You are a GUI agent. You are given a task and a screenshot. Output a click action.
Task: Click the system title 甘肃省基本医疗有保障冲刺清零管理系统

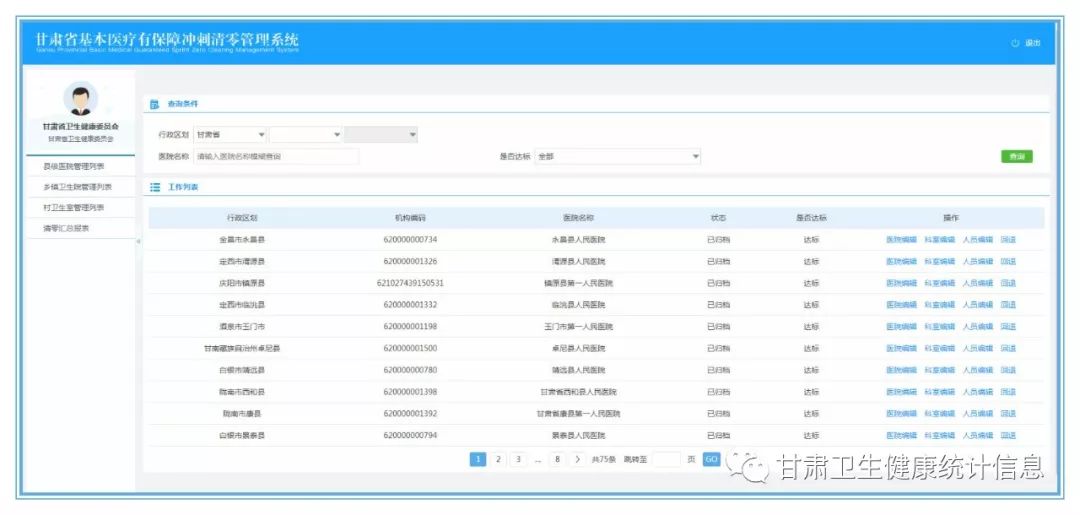click(167, 39)
